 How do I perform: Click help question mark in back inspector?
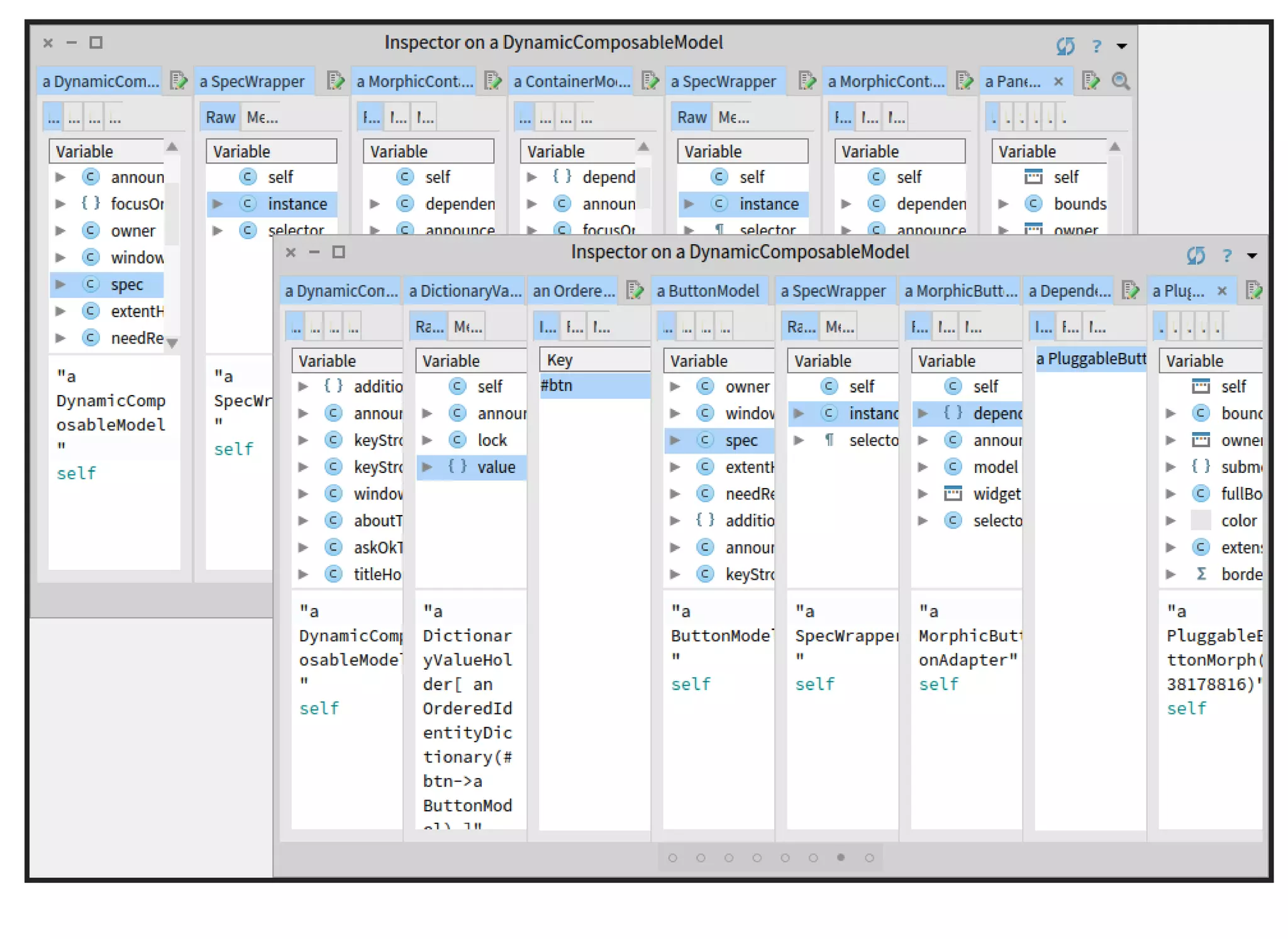[1096, 46]
